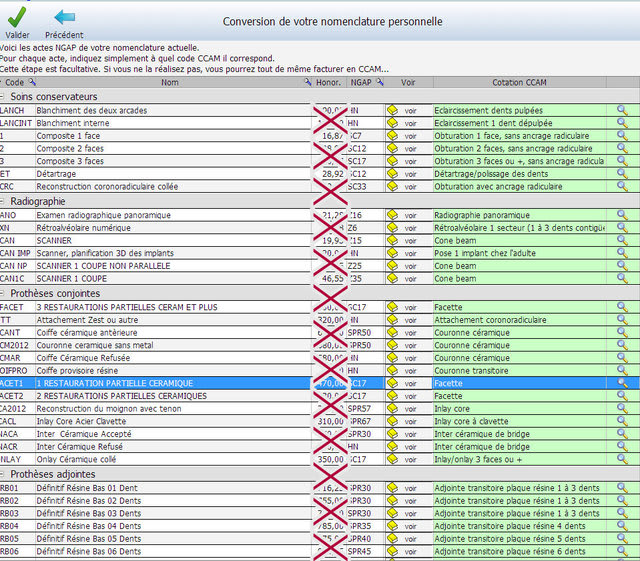This screenshot has width=640, height=561.
Task: Collapse the Radiographie group
Action: (x=4, y=201)
